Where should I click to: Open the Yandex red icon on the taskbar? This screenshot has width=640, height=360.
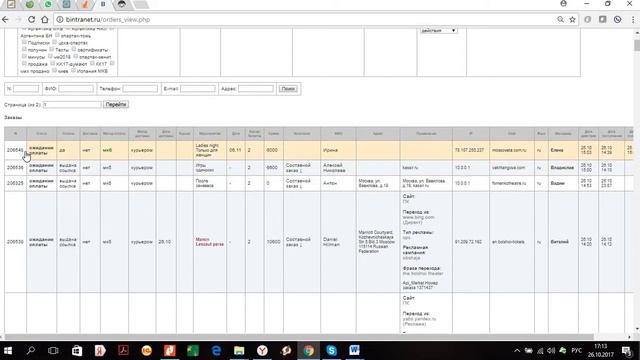tap(100, 350)
